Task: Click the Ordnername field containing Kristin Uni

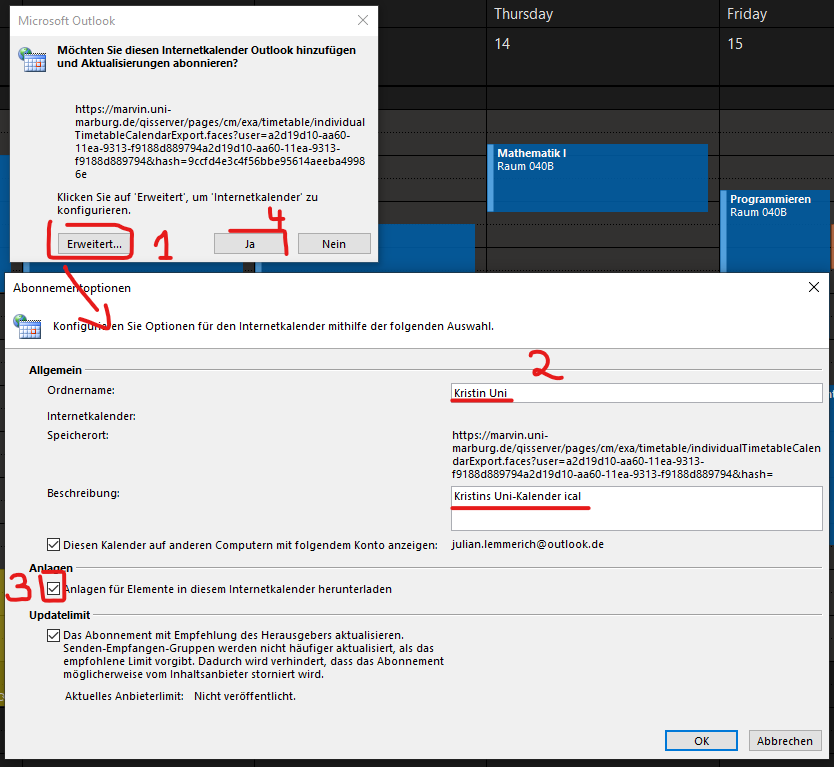Action: (637, 393)
